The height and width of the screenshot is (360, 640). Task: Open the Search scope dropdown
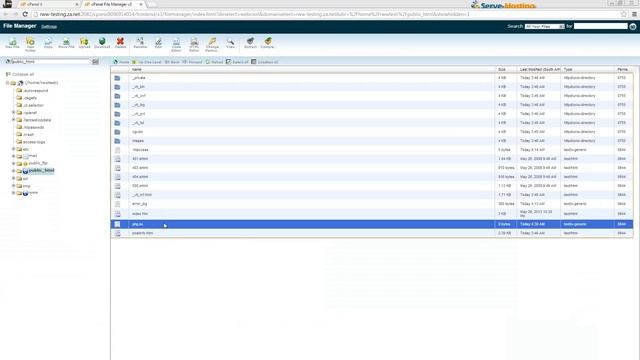[x=544, y=27]
